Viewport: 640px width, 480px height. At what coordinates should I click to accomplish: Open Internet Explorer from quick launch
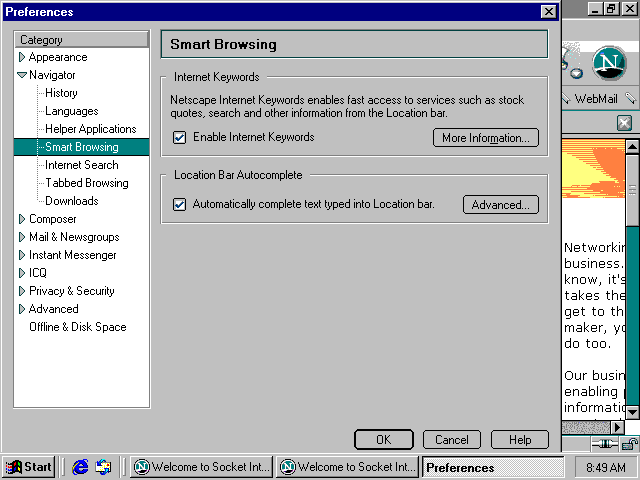tap(80, 467)
